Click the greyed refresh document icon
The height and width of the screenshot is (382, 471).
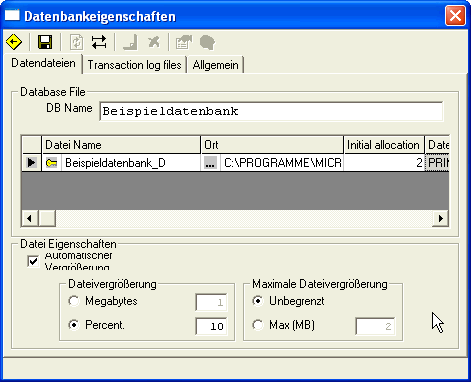(76, 42)
